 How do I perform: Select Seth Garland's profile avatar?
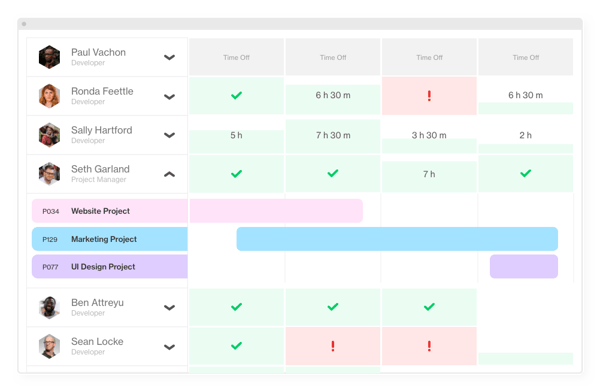49,174
